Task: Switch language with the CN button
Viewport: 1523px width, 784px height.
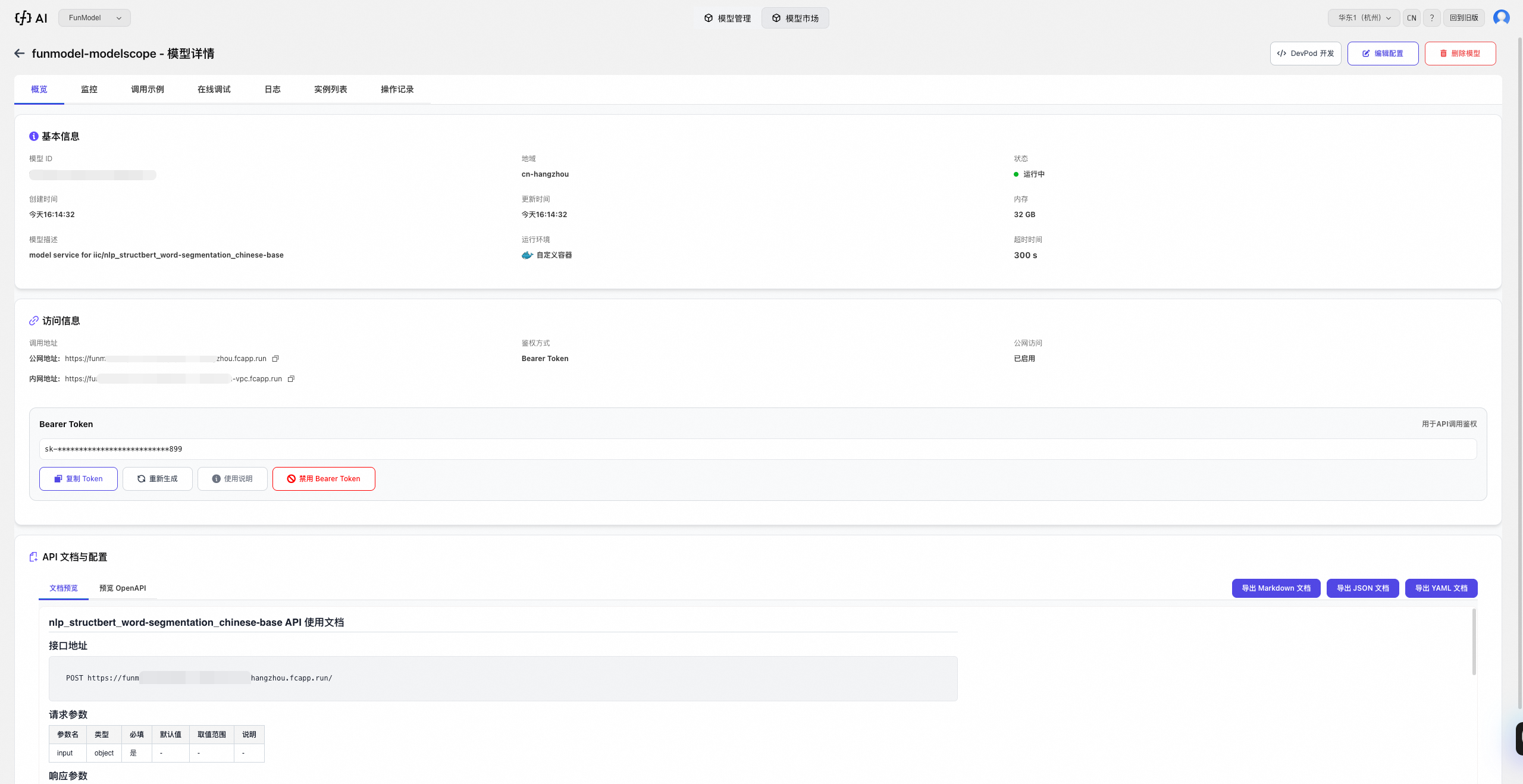Action: coord(1411,18)
